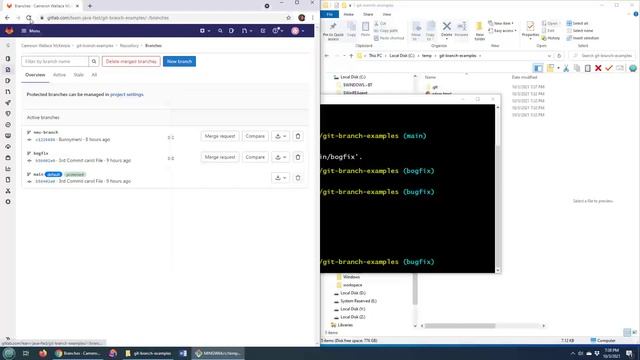Open the user avatar dropdown in GitLab header
Image resolution: width=640 pixels, height=360 pixels.
[x=298, y=31]
